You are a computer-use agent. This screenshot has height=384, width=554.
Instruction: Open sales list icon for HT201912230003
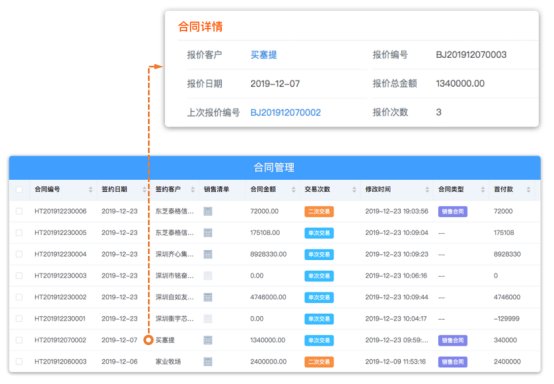208,276
